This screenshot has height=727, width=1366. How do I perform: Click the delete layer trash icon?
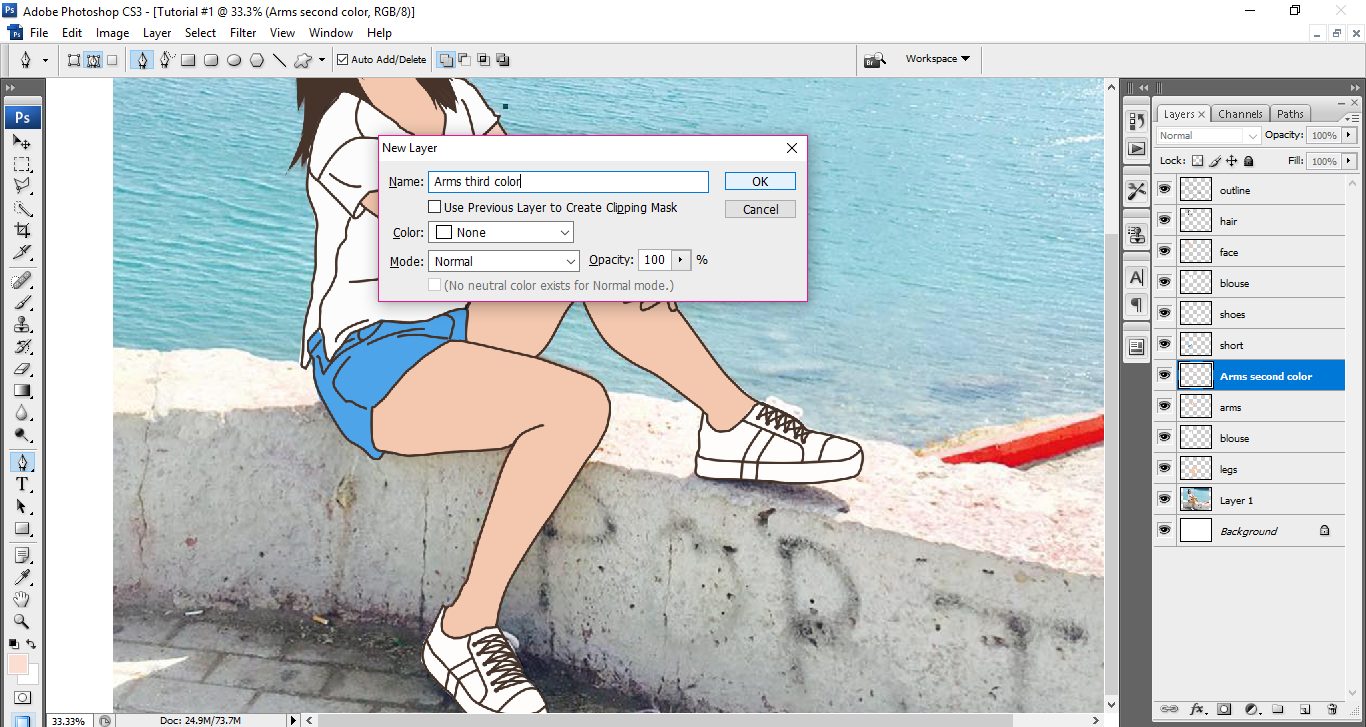tap(1332, 709)
